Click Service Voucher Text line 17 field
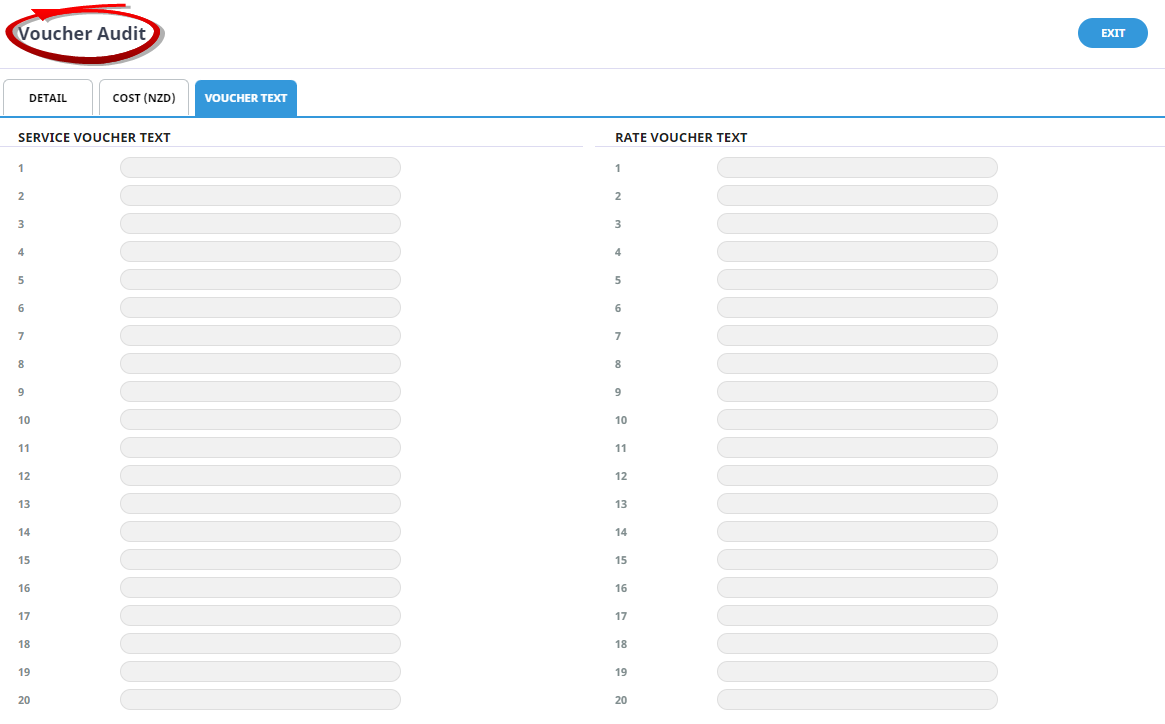This screenshot has height=724, width=1165. (x=260, y=616)
